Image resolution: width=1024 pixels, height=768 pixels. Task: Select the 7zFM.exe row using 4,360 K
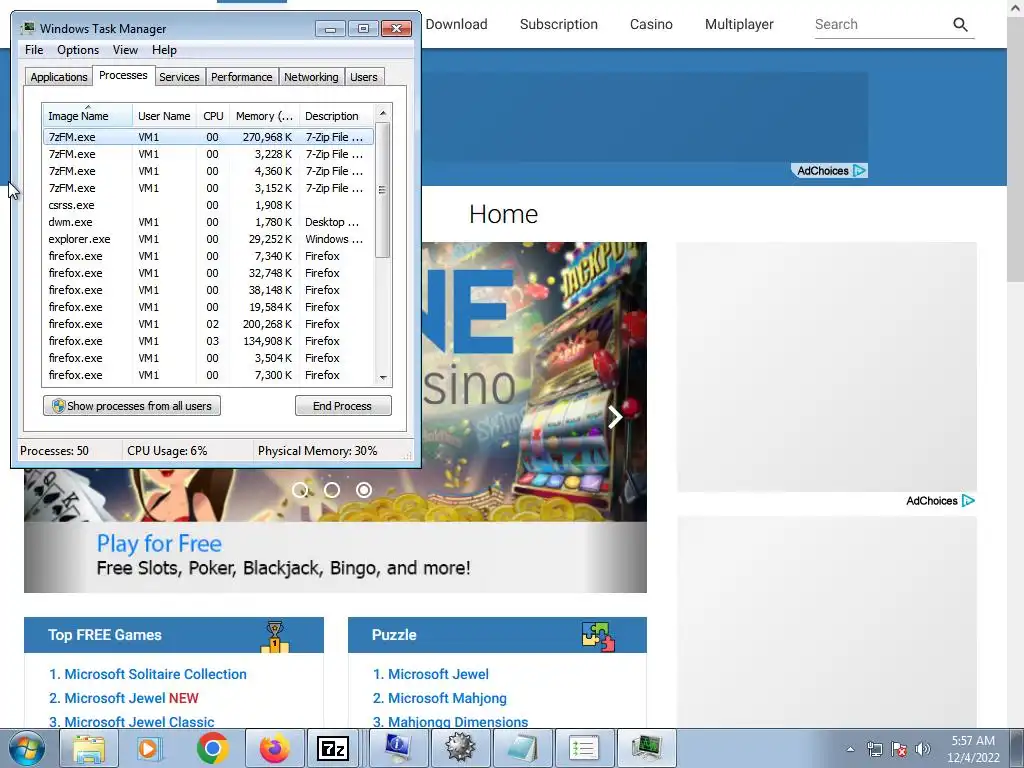click(x=208, y=171)
